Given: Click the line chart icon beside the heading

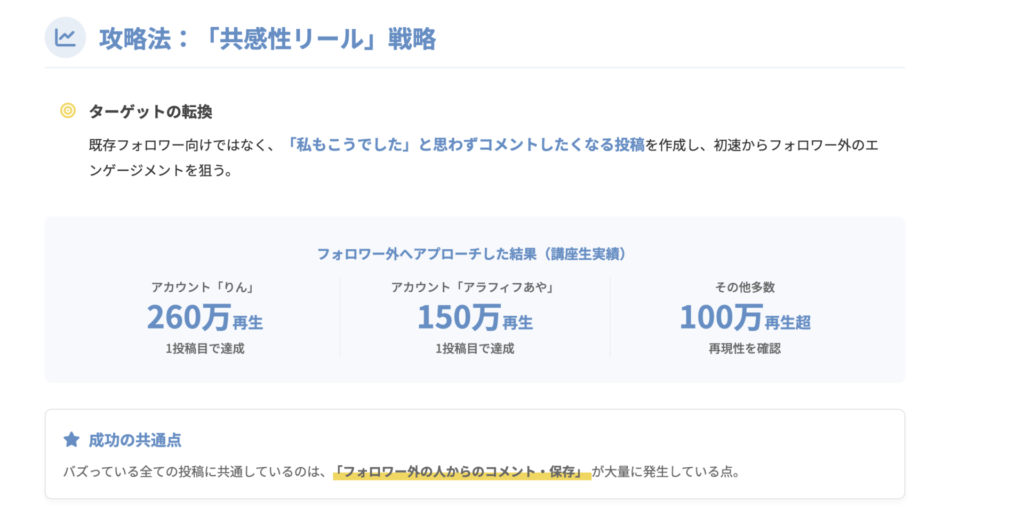Looking at the screenshot, I should click(x=65, y=38).
